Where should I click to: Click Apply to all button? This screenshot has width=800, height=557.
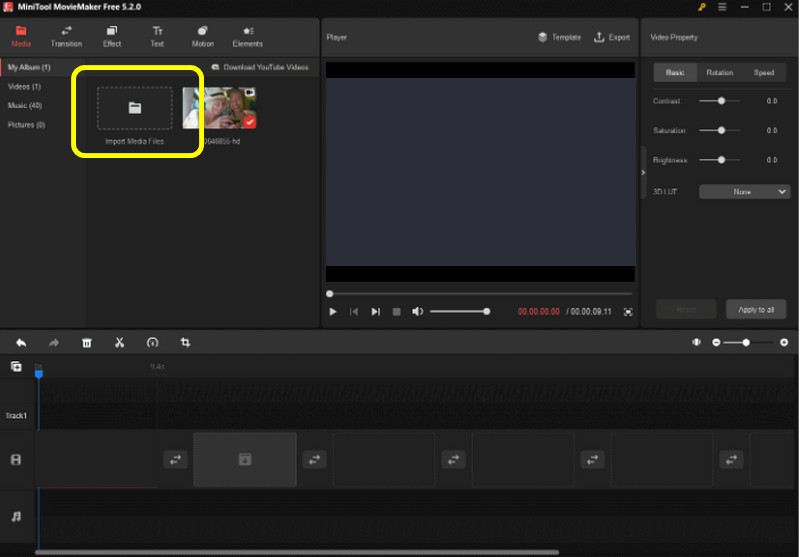pos(755,309)
